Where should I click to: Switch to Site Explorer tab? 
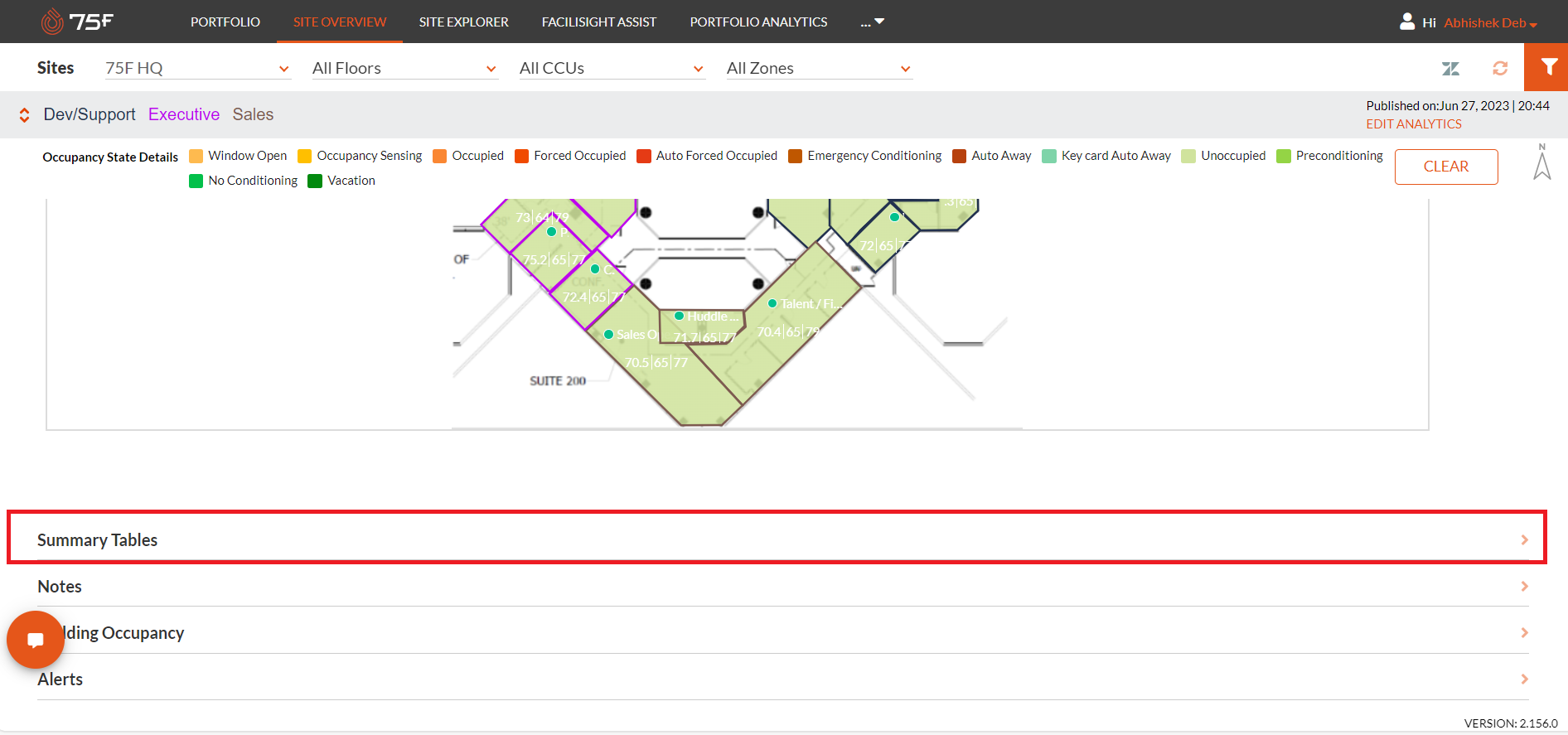464,22
